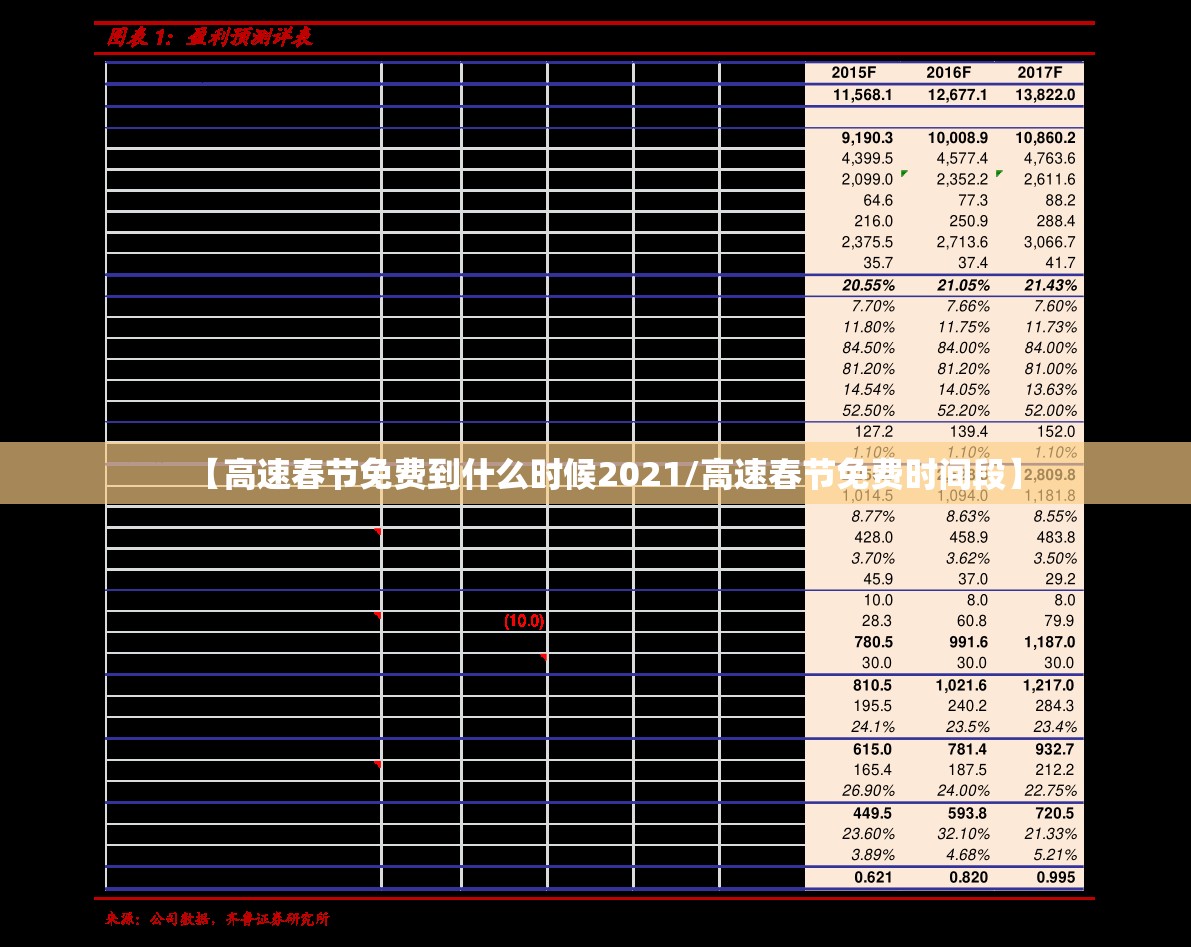
Task: Click the 2017F column header
Action: click(1039, 73)
